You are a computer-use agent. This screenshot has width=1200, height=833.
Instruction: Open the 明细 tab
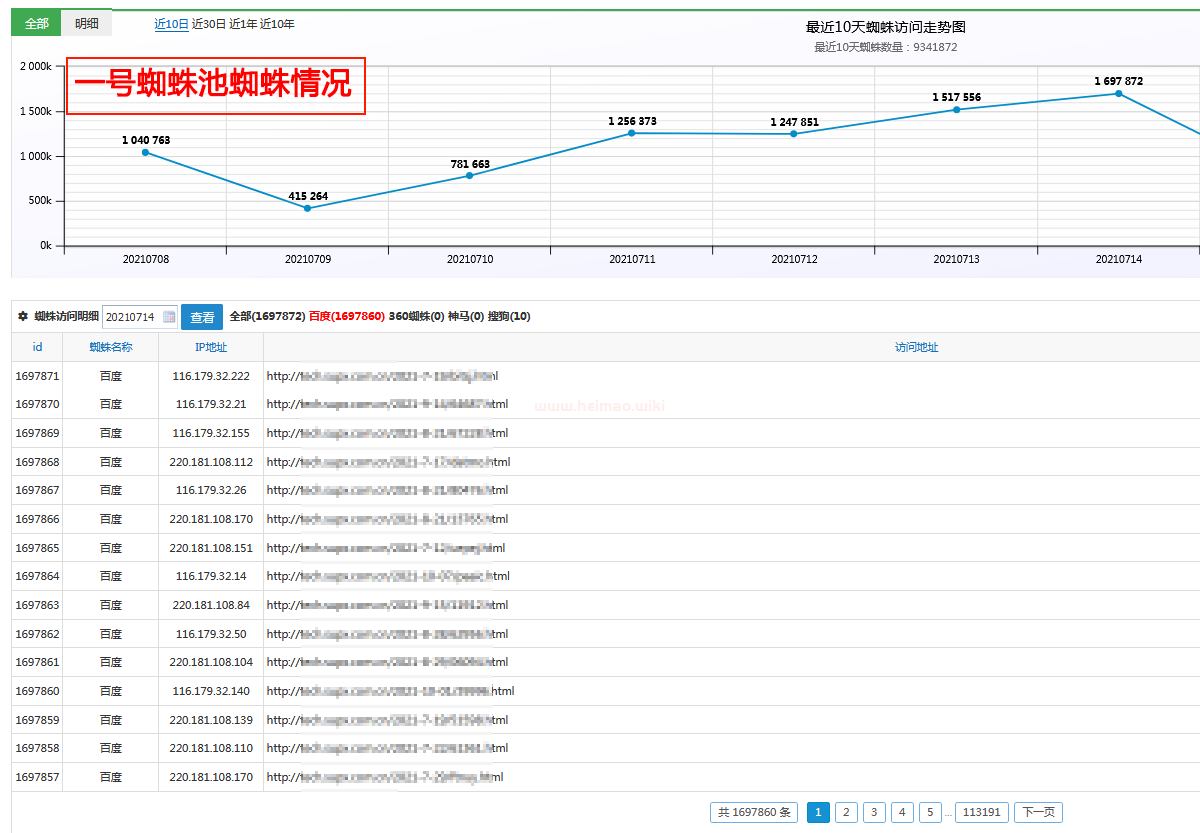point(87,24)
